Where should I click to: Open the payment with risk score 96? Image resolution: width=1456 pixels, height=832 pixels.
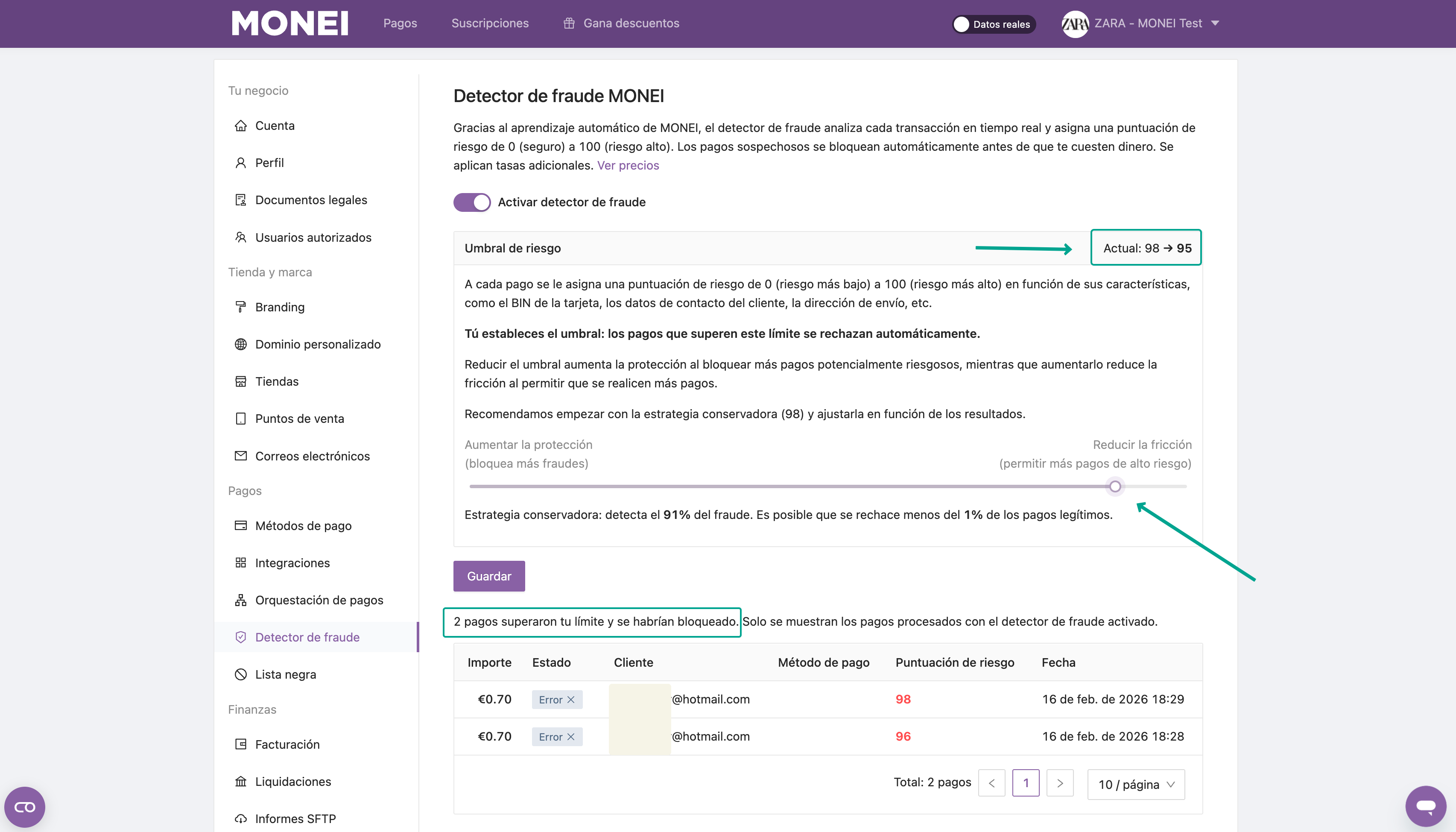click(827, 737)
